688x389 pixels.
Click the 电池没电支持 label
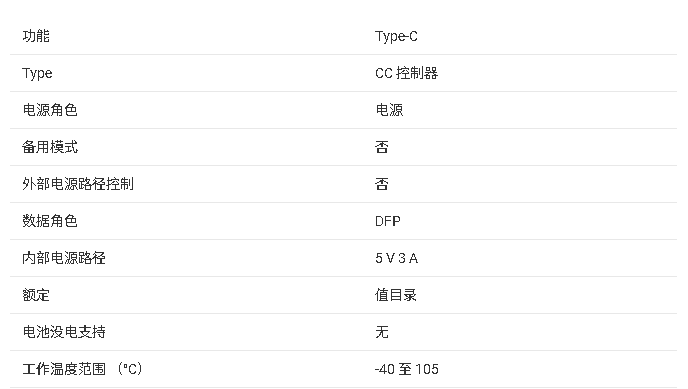click(x=64, y=332)
